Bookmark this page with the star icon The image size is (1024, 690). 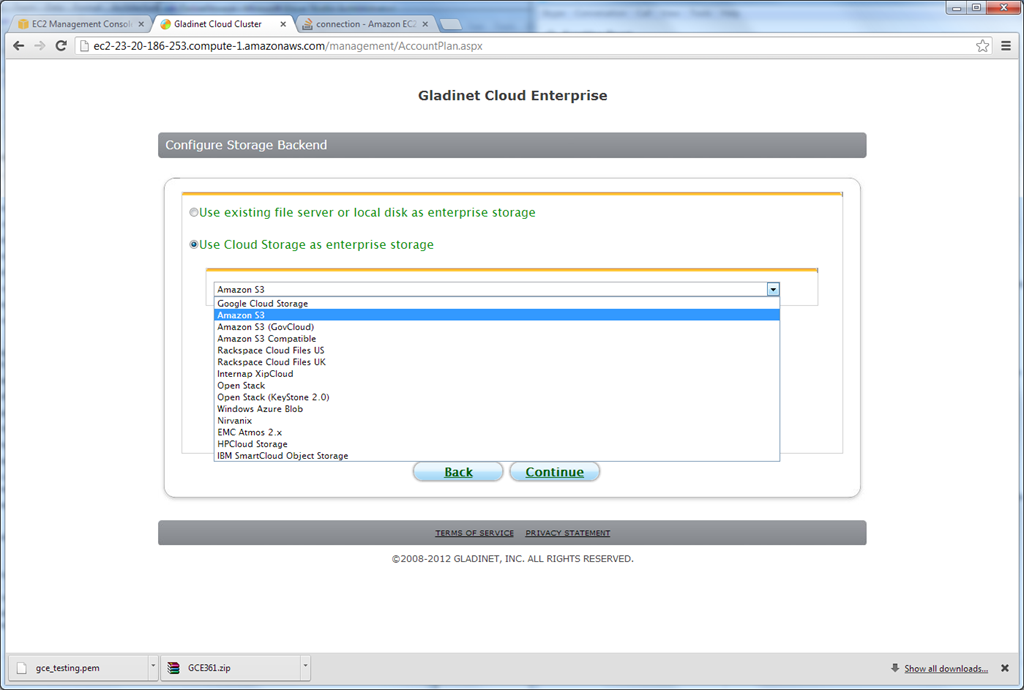point(982,46)
